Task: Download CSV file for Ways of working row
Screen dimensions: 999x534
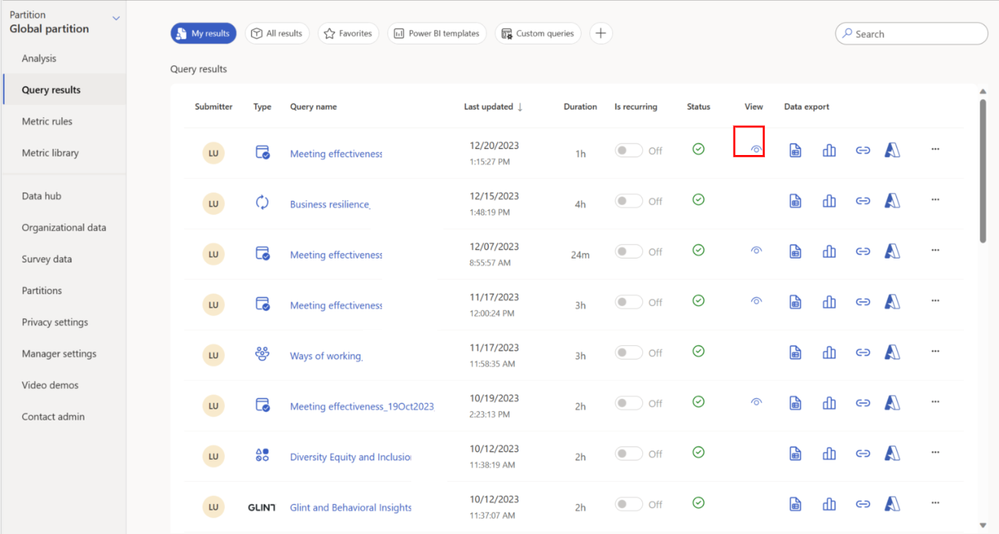Action: point(795,352)
